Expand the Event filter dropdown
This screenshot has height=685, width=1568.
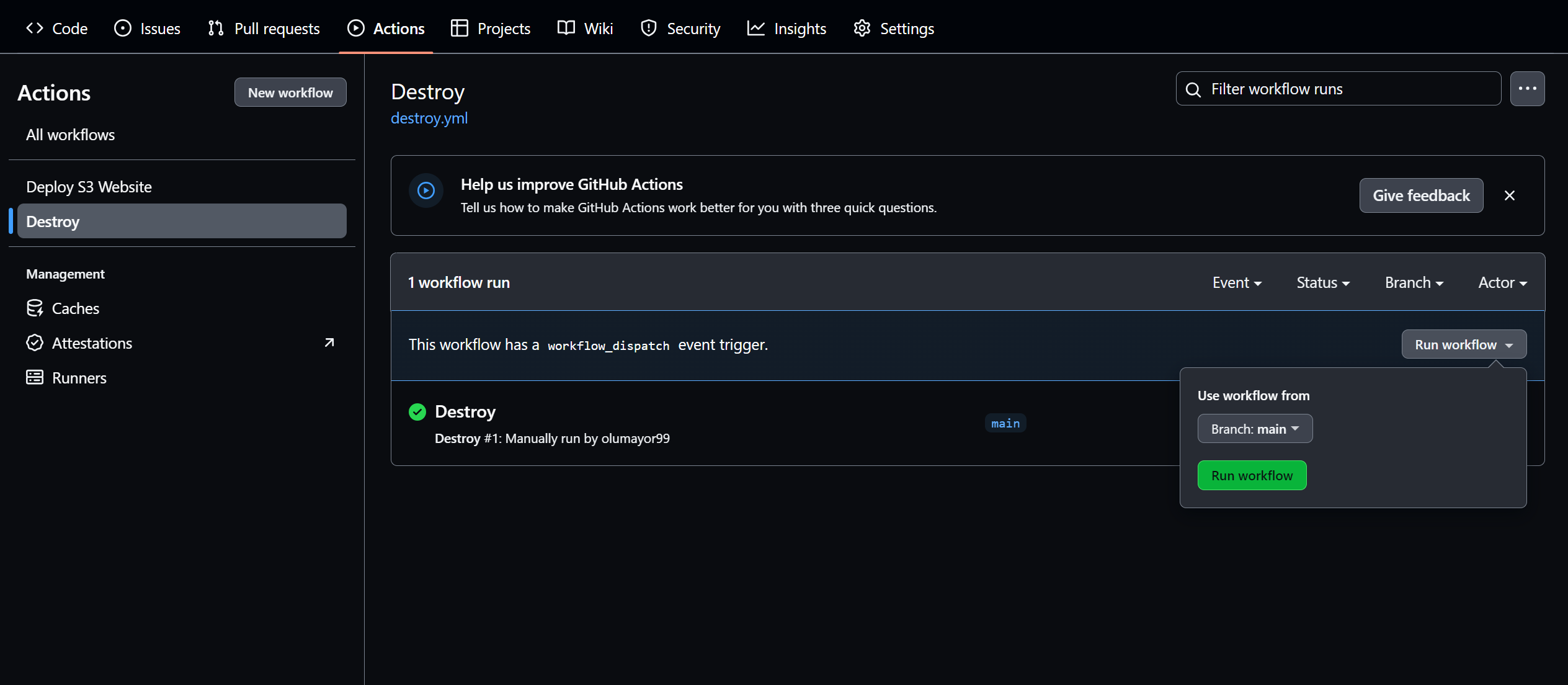[1236, 283]
